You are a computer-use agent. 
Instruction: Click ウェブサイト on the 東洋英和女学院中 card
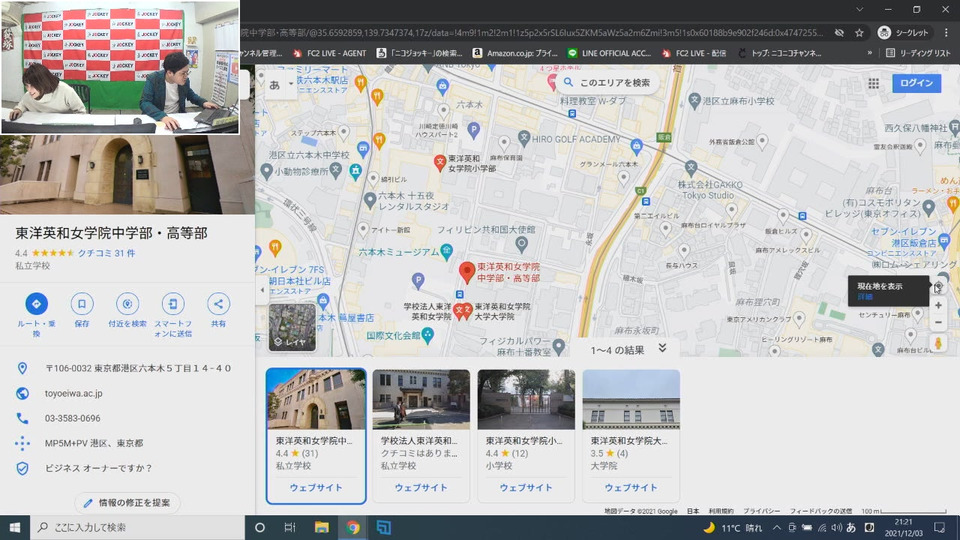coord(316,487)
